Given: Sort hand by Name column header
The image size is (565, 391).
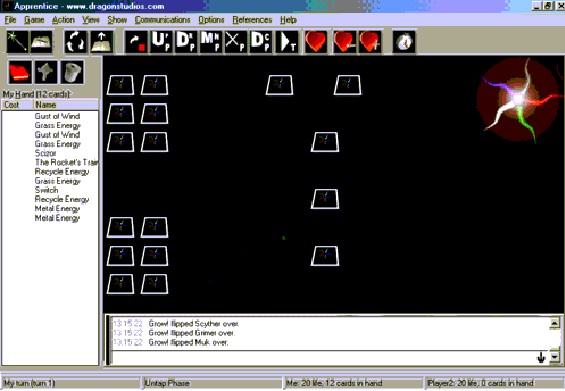Looking at the screenshot, I should click(66, 105).
